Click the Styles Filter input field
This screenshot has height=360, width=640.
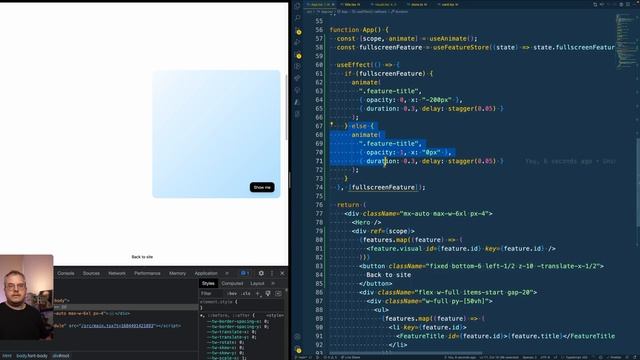[212, 293]
